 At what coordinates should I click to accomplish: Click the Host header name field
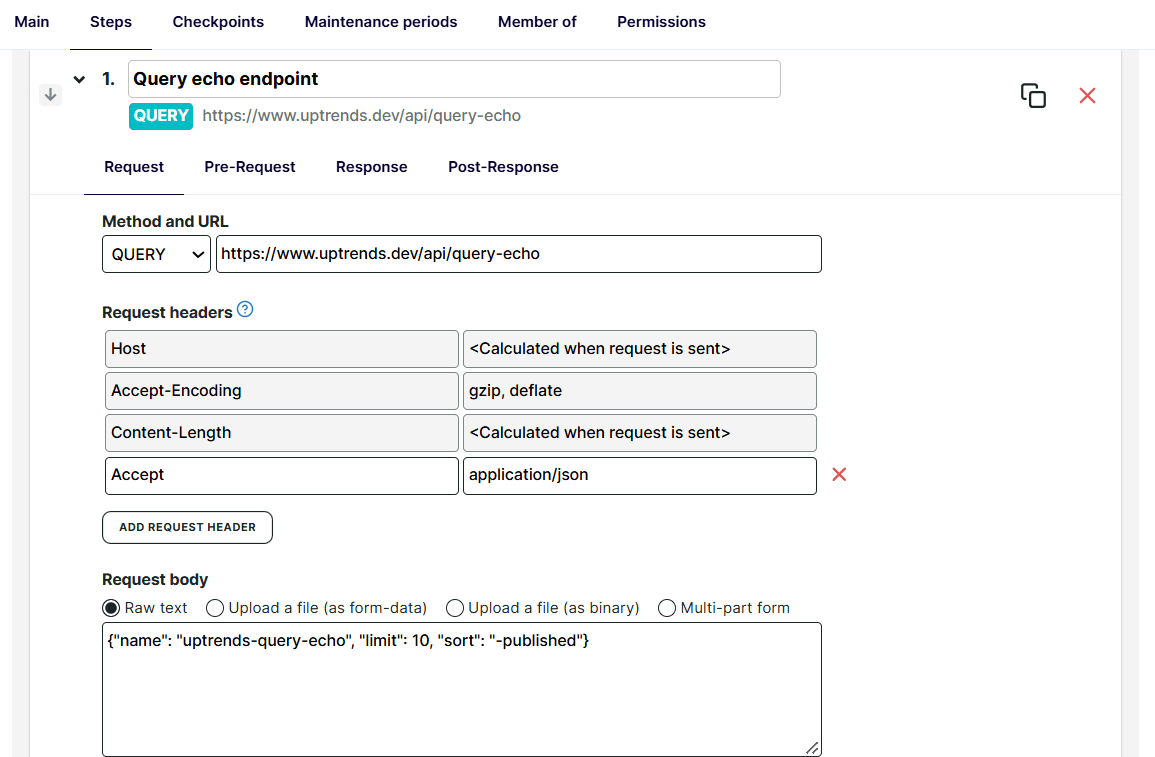coord(281,349)
